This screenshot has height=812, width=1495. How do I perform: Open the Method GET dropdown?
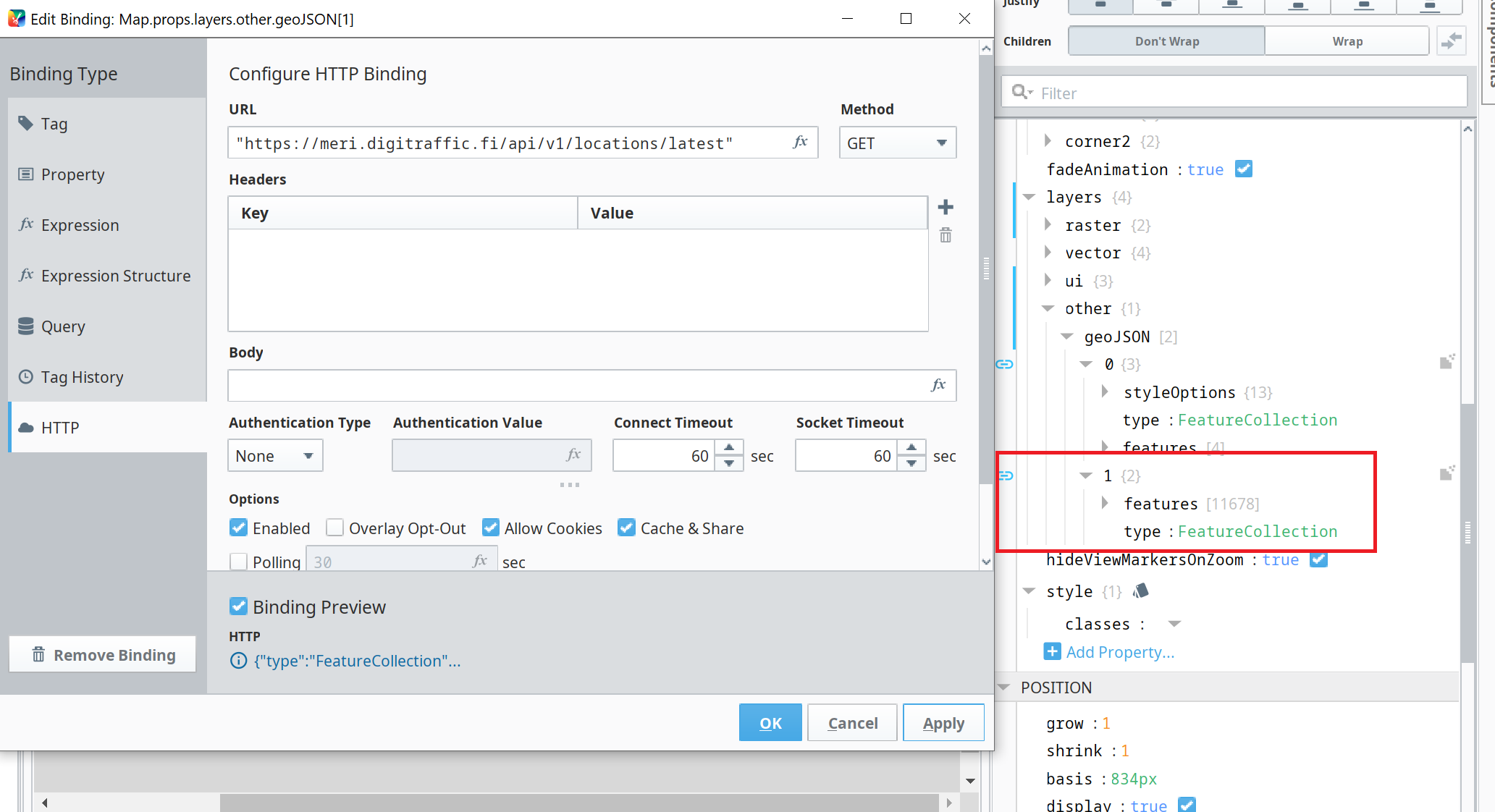[897, 143]
